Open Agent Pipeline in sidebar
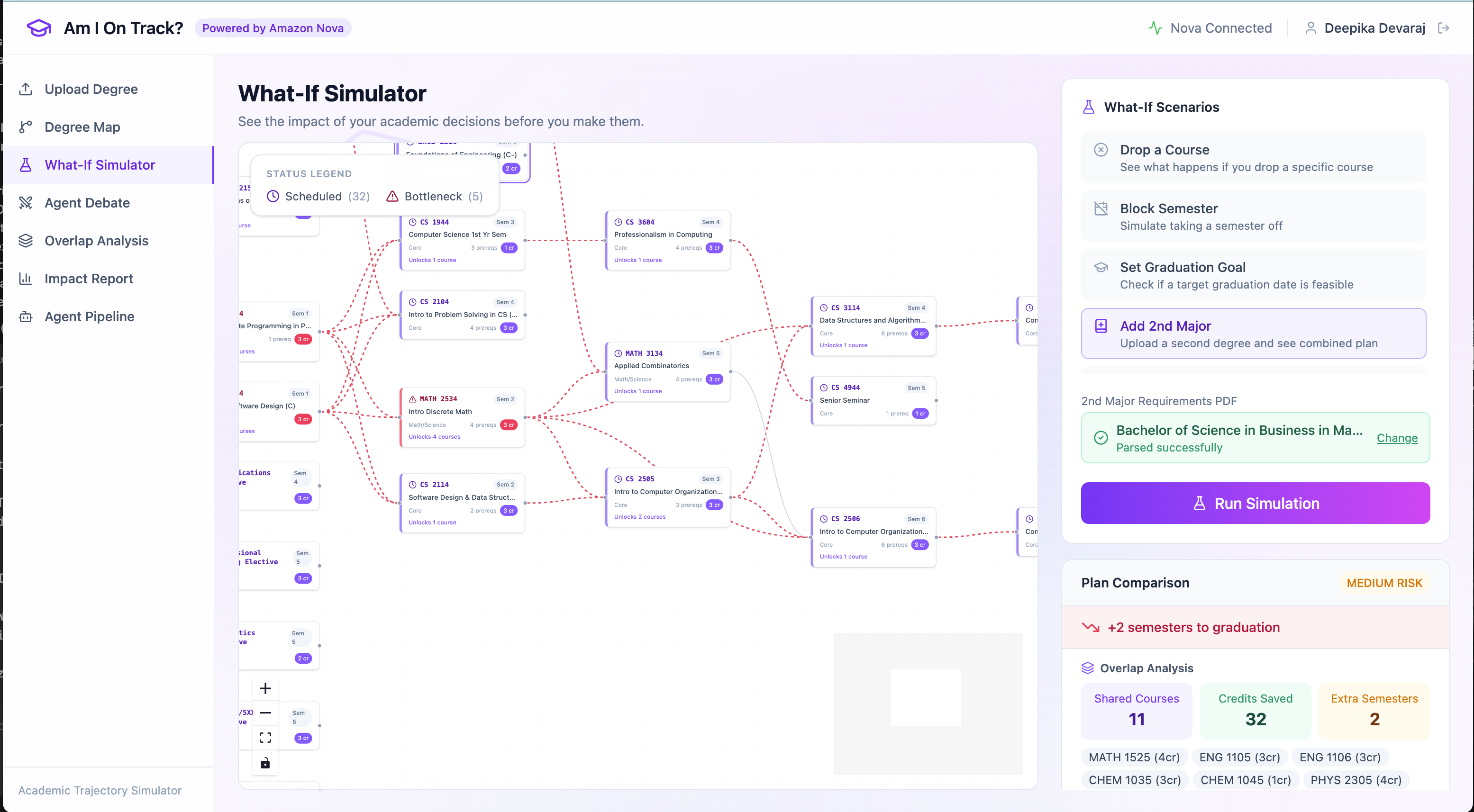 tap(89, 317)
